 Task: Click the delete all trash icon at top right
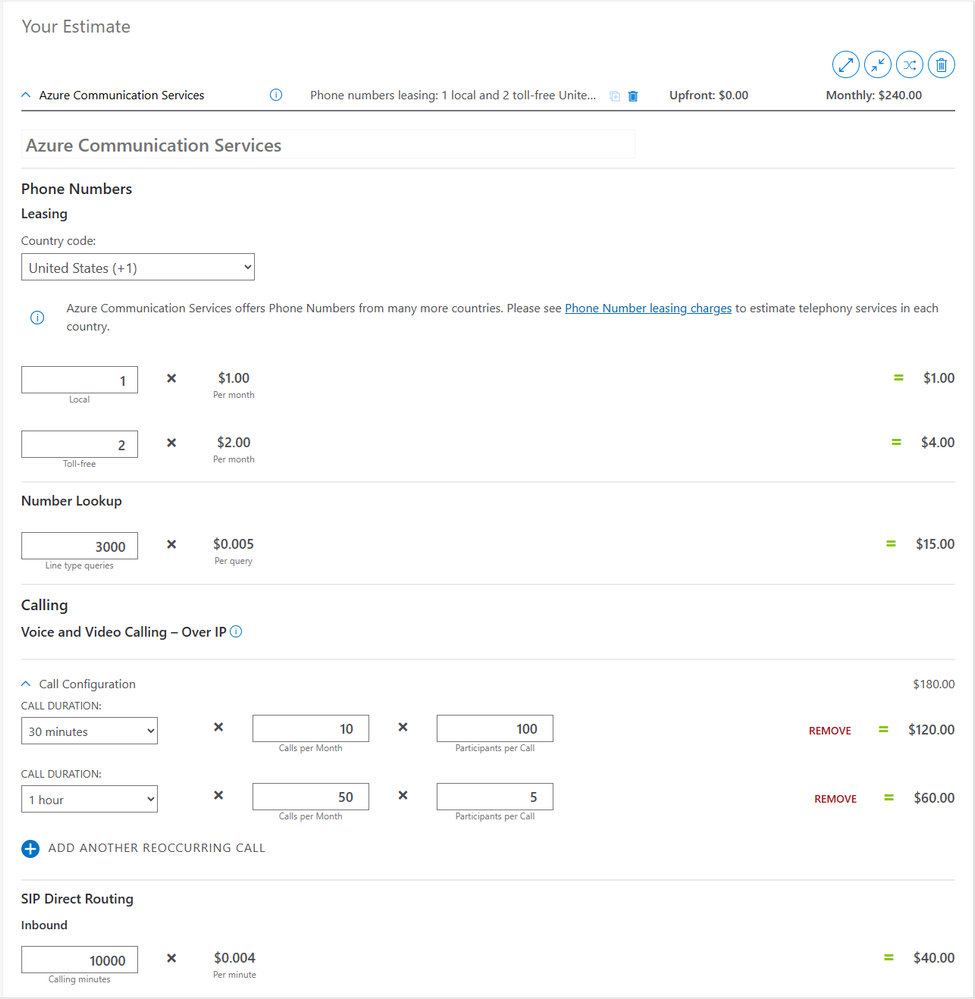pos(941,64)
